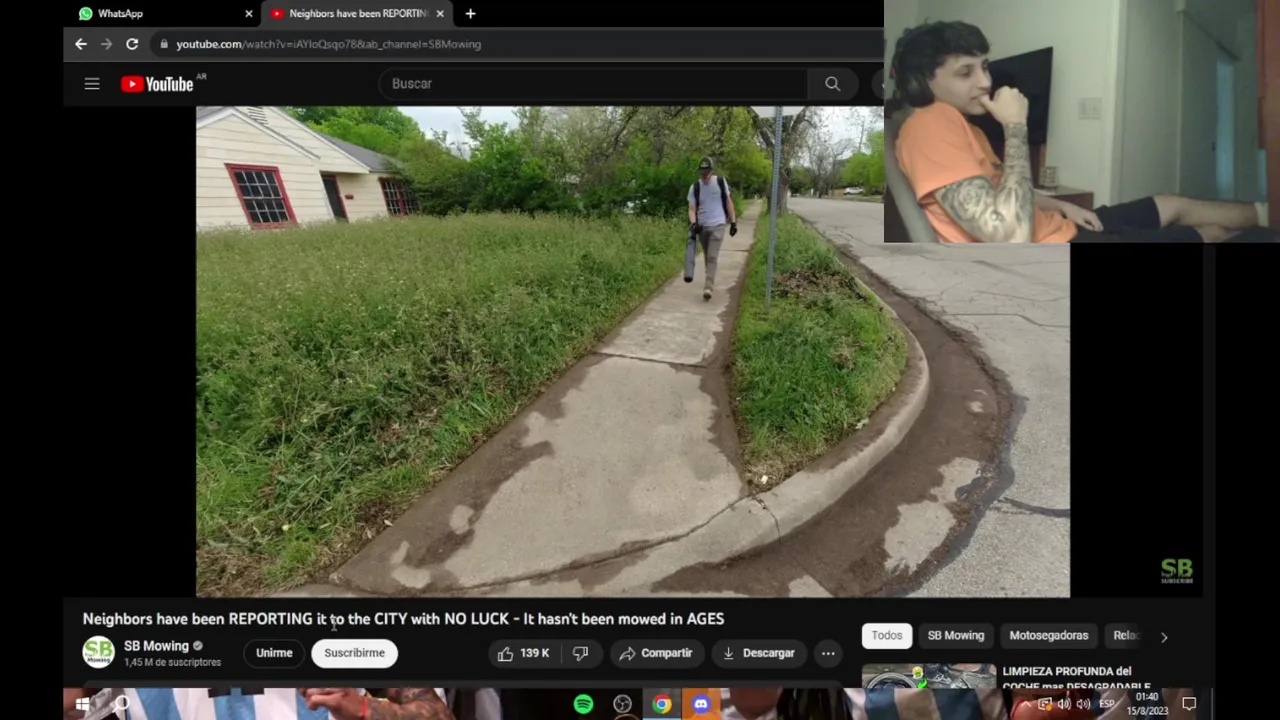Screen dimensions: 1280x720
Task: Open OBS Studio from the taskbar
Action: pyautogui.click(x=622, y=704)
